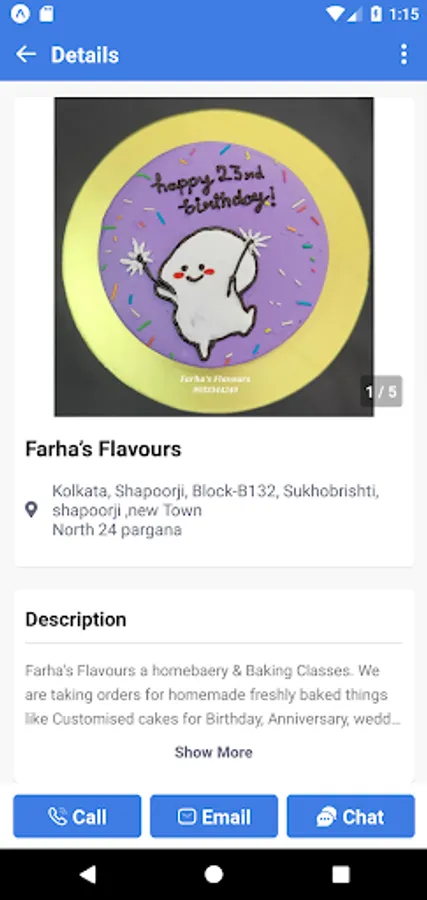Tap the 1 / 5 image counter
Image resolution: width=427 pixels, height=900 pixels.
pyautogui.click(x=381, y=391)
